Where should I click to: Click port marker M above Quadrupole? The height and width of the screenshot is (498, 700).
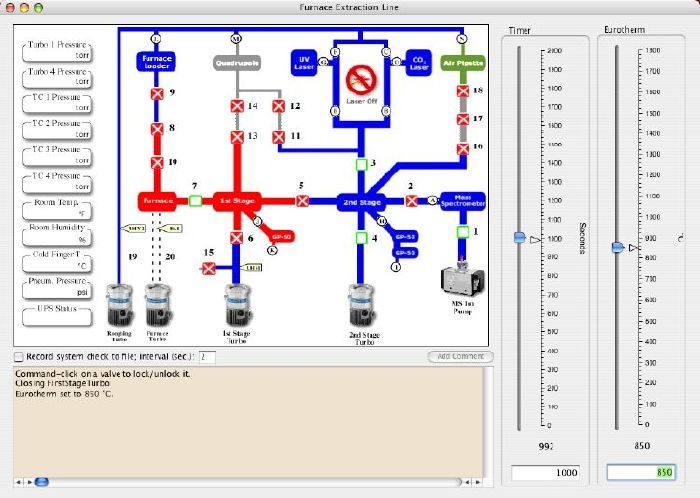click(236, 39)
